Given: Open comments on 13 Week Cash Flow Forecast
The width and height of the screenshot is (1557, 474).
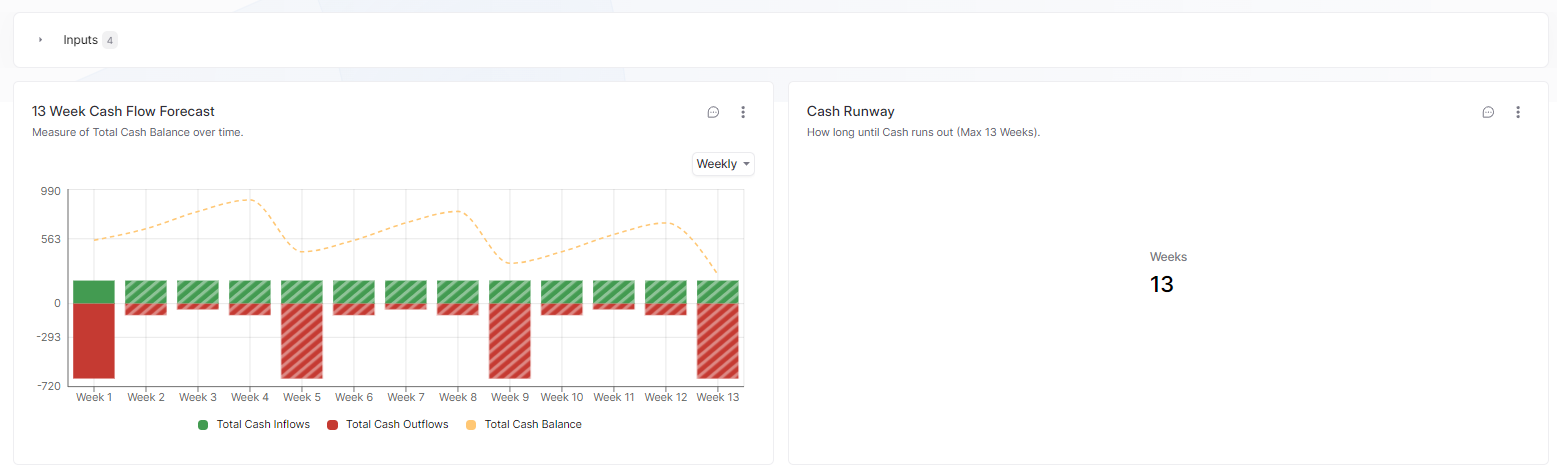Looking at the screenshot, I should point(713,112).
